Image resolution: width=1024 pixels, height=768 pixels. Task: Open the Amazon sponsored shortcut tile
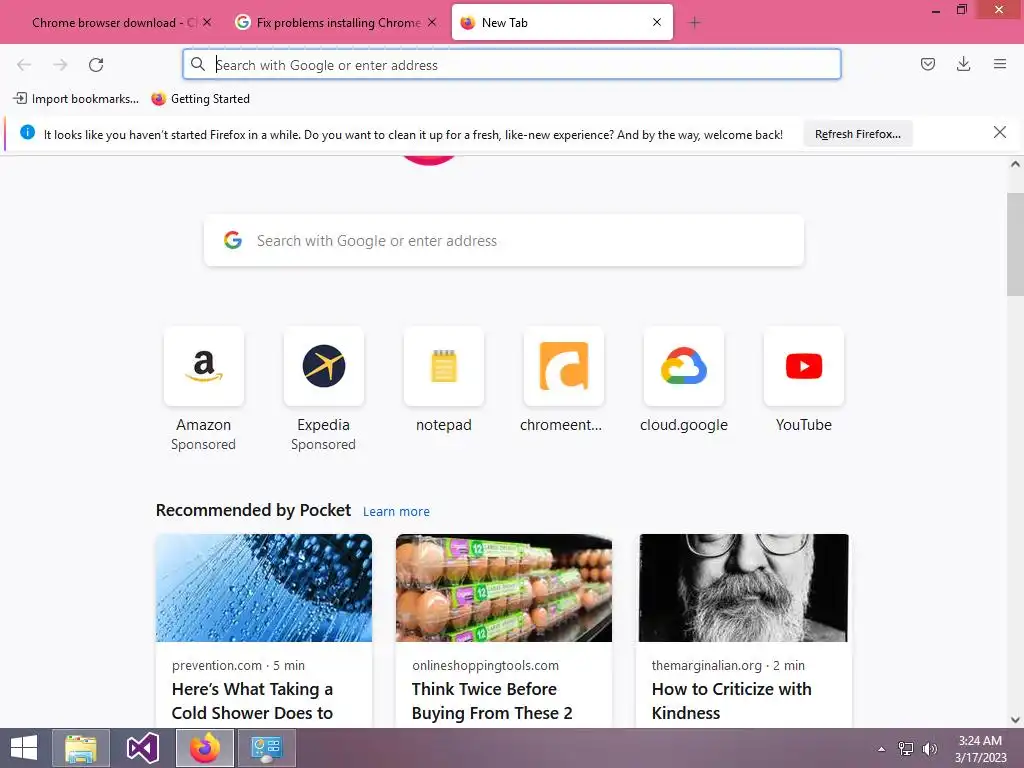(x=204, y=366)
